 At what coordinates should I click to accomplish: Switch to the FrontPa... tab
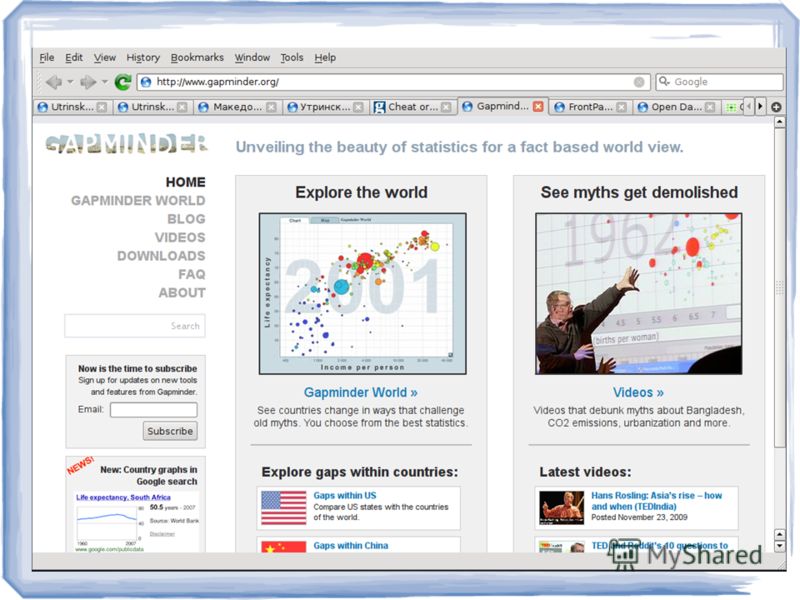tap(590, 107)
